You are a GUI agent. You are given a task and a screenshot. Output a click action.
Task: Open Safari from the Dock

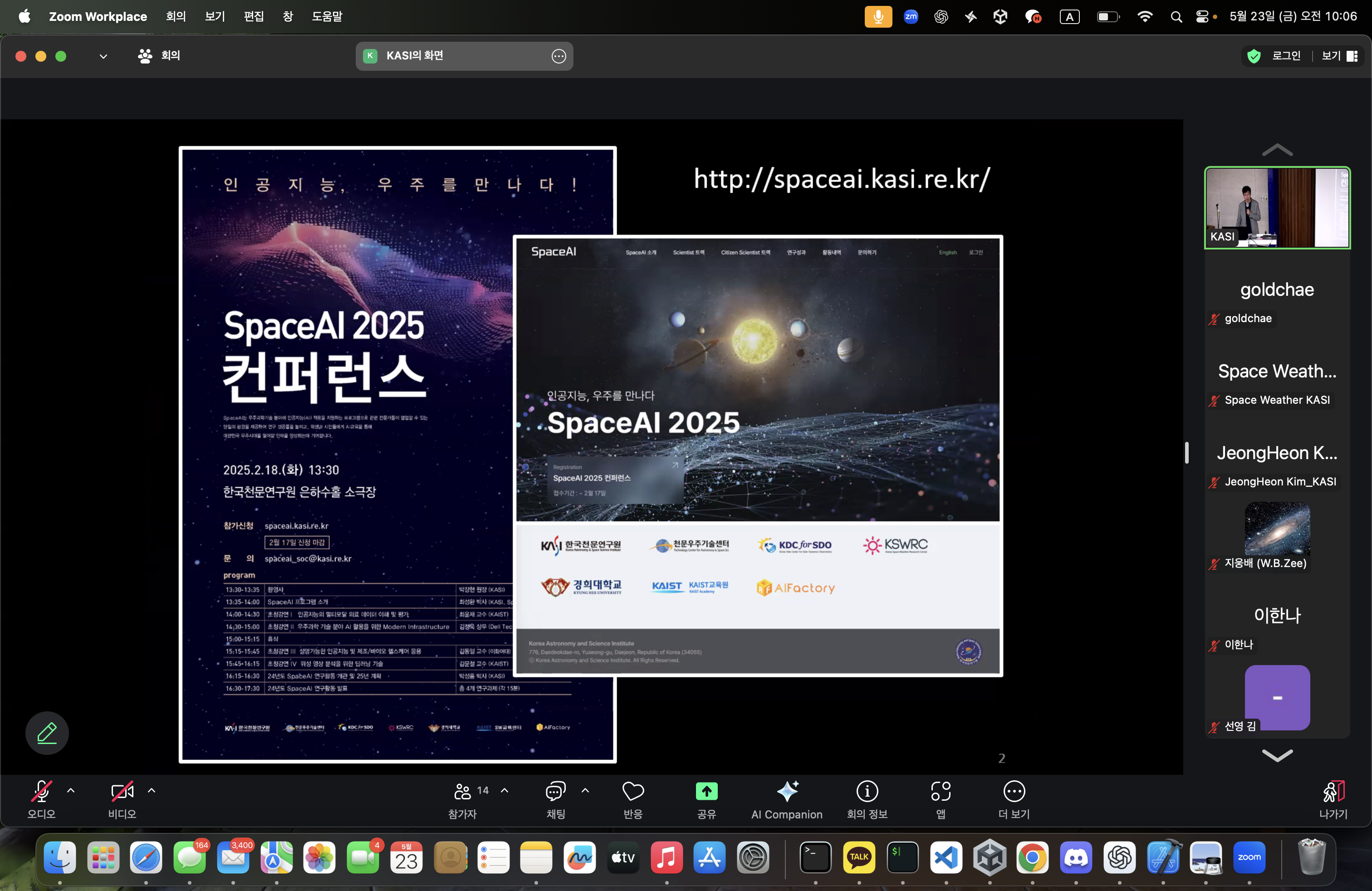coord(147,858)
